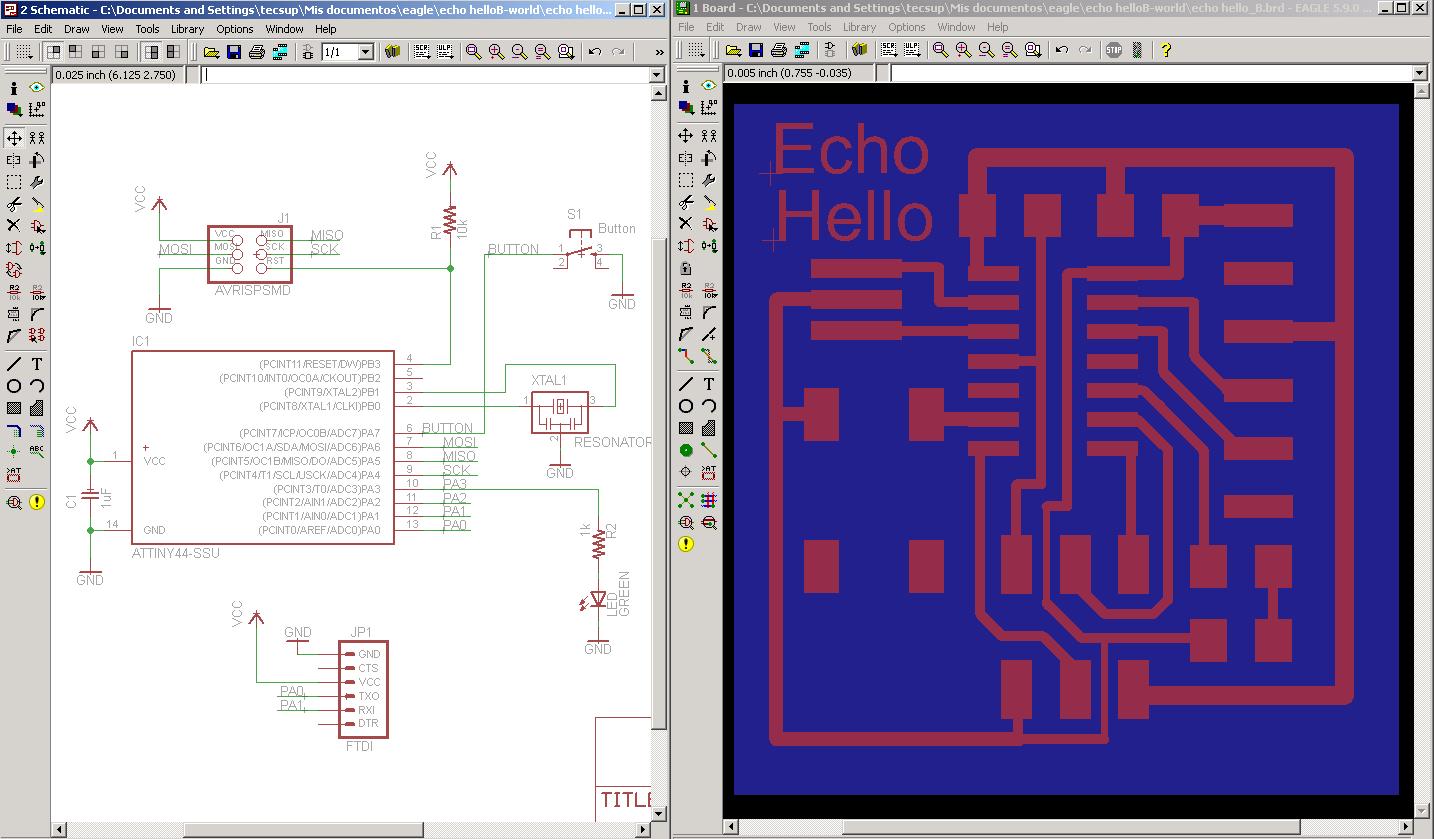The image size is (1434, 839).
Task: Click yellow Help question mark in Board window
Action: coord(1165,50)
